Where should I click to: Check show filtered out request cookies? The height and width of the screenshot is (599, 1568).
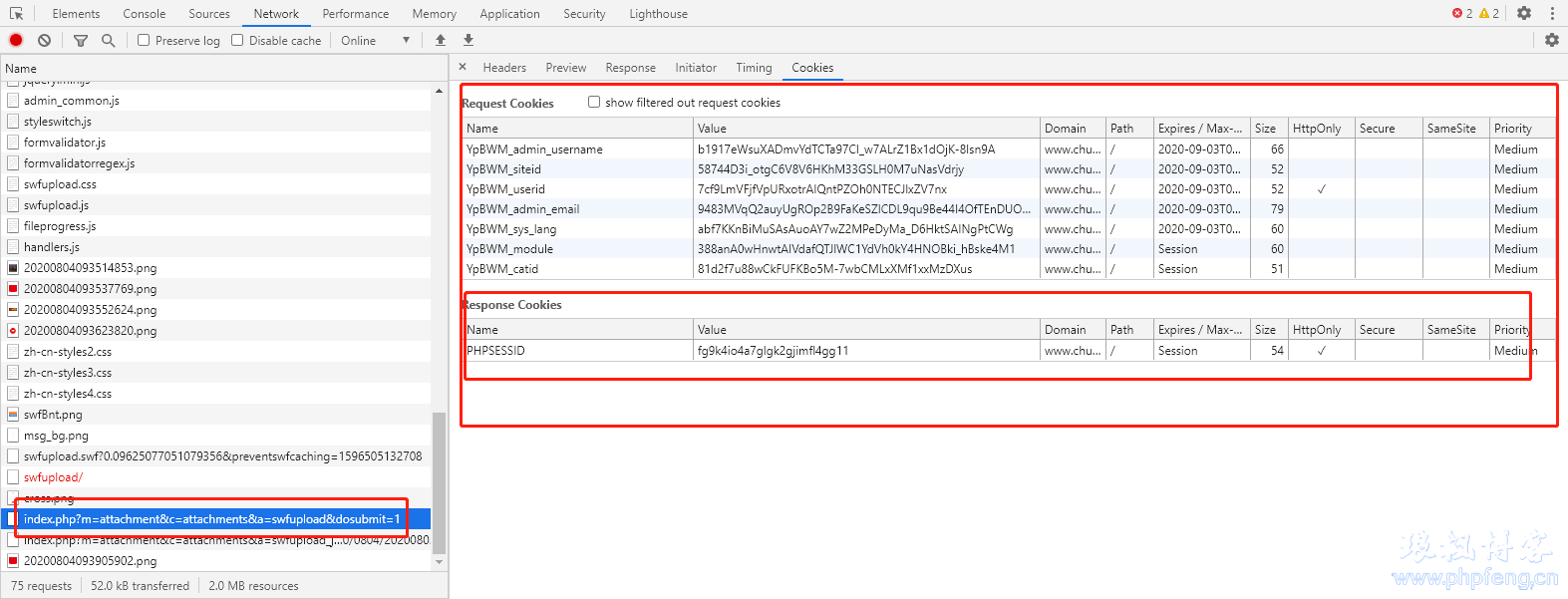coord(594,102)
